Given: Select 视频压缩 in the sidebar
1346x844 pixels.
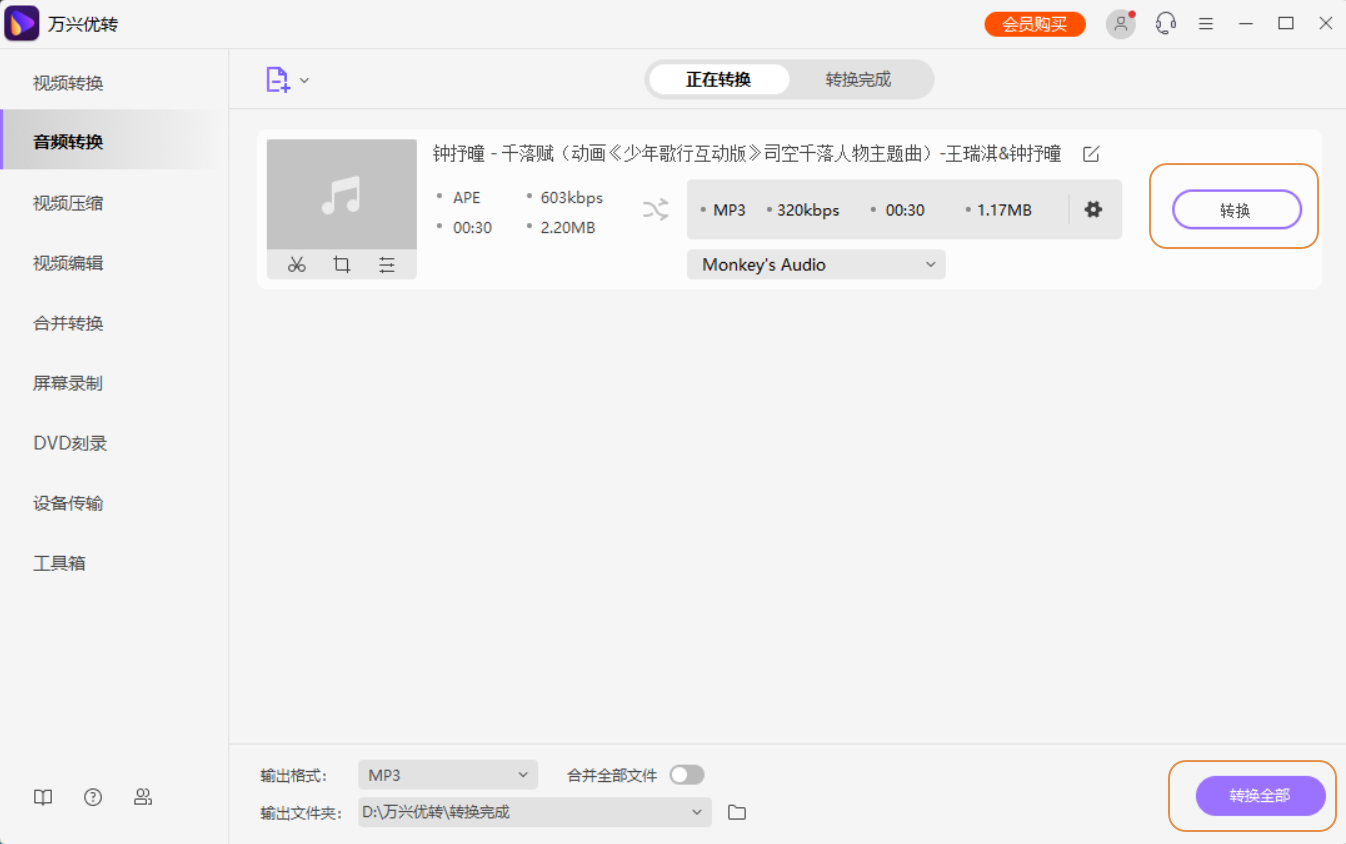Looking at the screenshot, I should pos(68,203).
